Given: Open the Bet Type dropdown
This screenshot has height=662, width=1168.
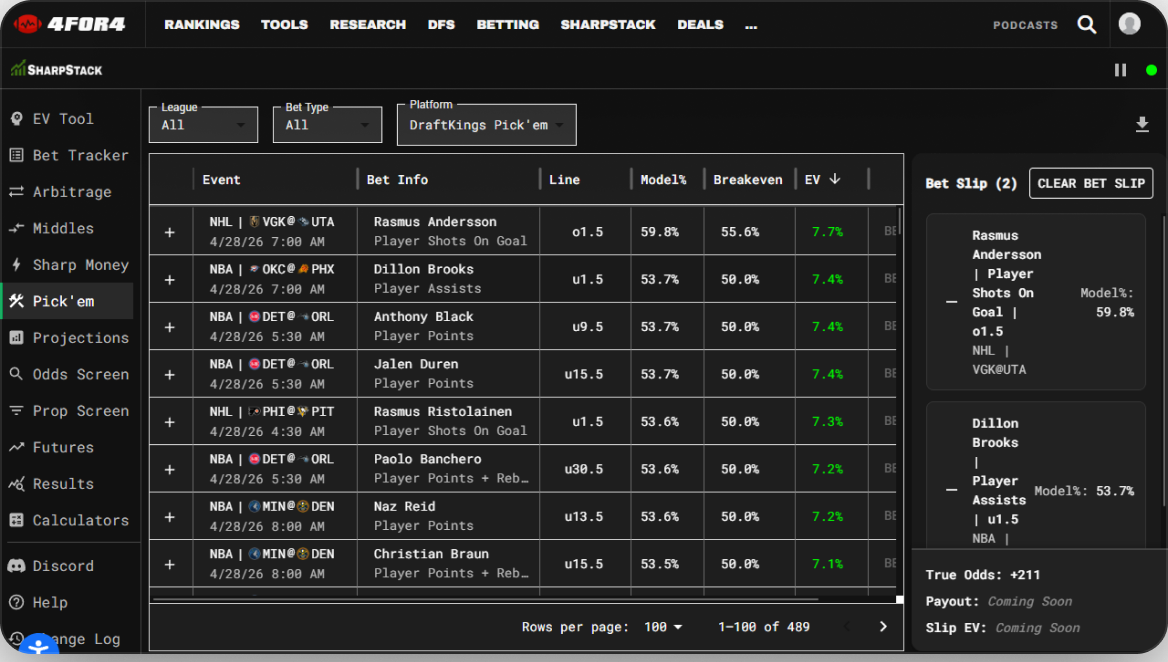Looking at the screenshot, I should click(328, 124).
